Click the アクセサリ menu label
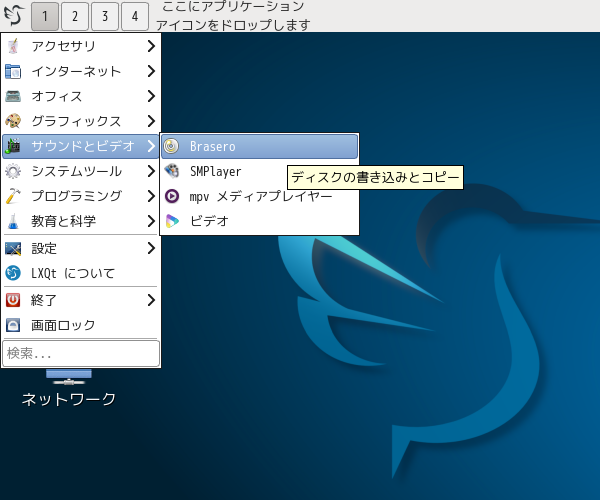This screenshot has height=500, width=600. pos(63,46)
